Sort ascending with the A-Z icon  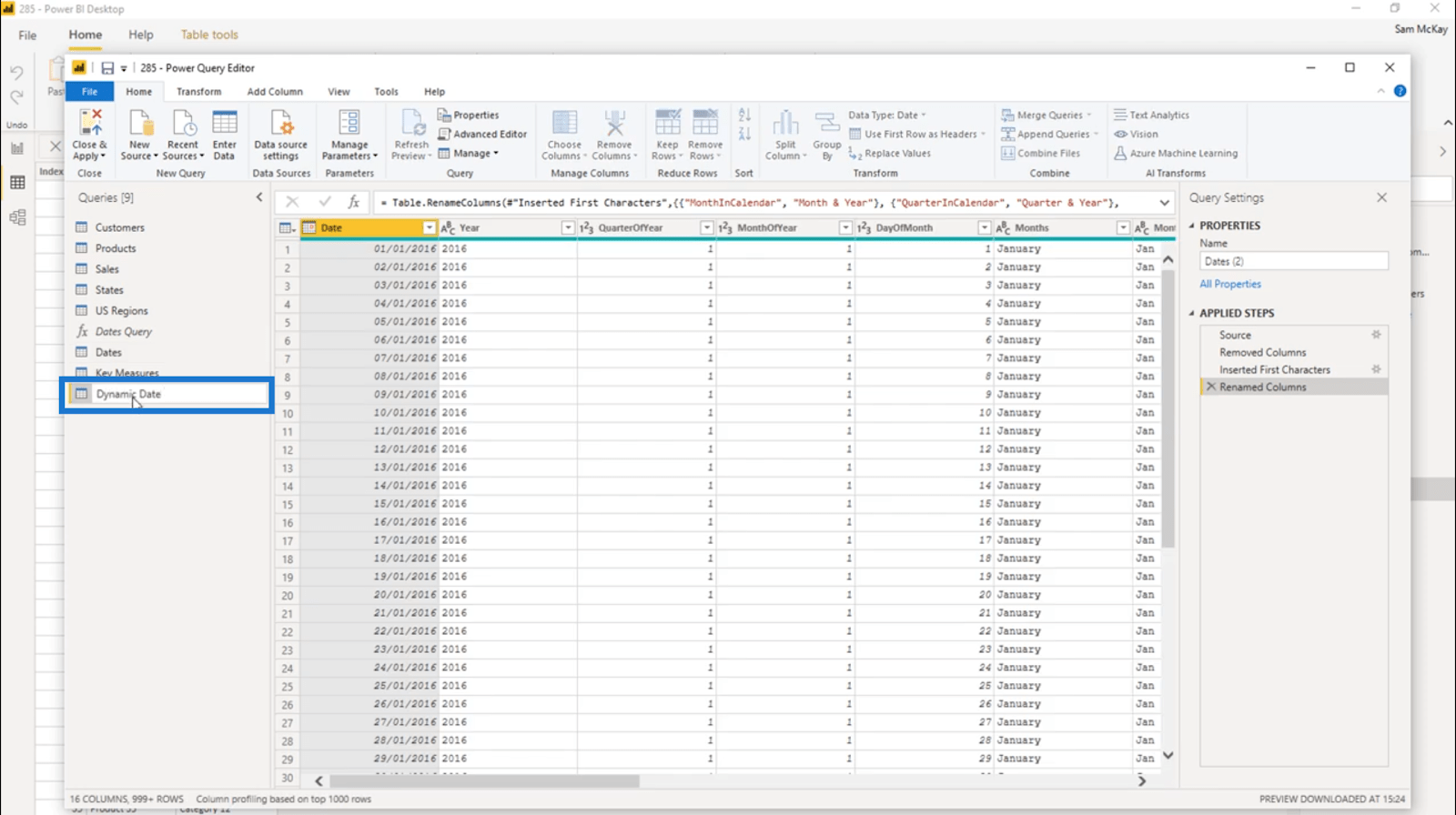pyautogui.click(x=744, y=115)
